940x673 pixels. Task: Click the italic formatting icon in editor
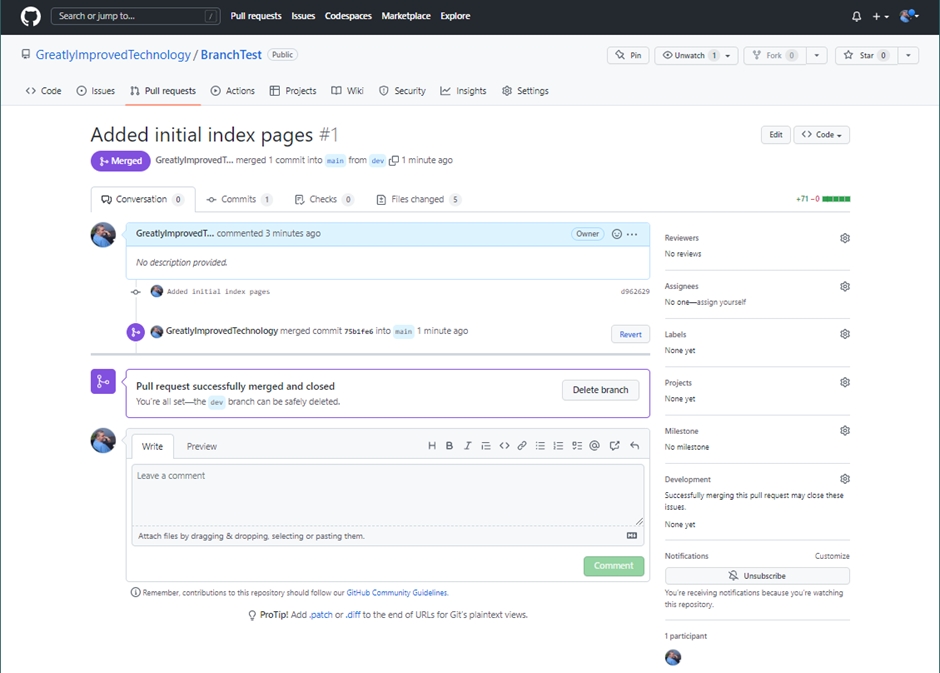pyautogui.click(x=467, y=446)
